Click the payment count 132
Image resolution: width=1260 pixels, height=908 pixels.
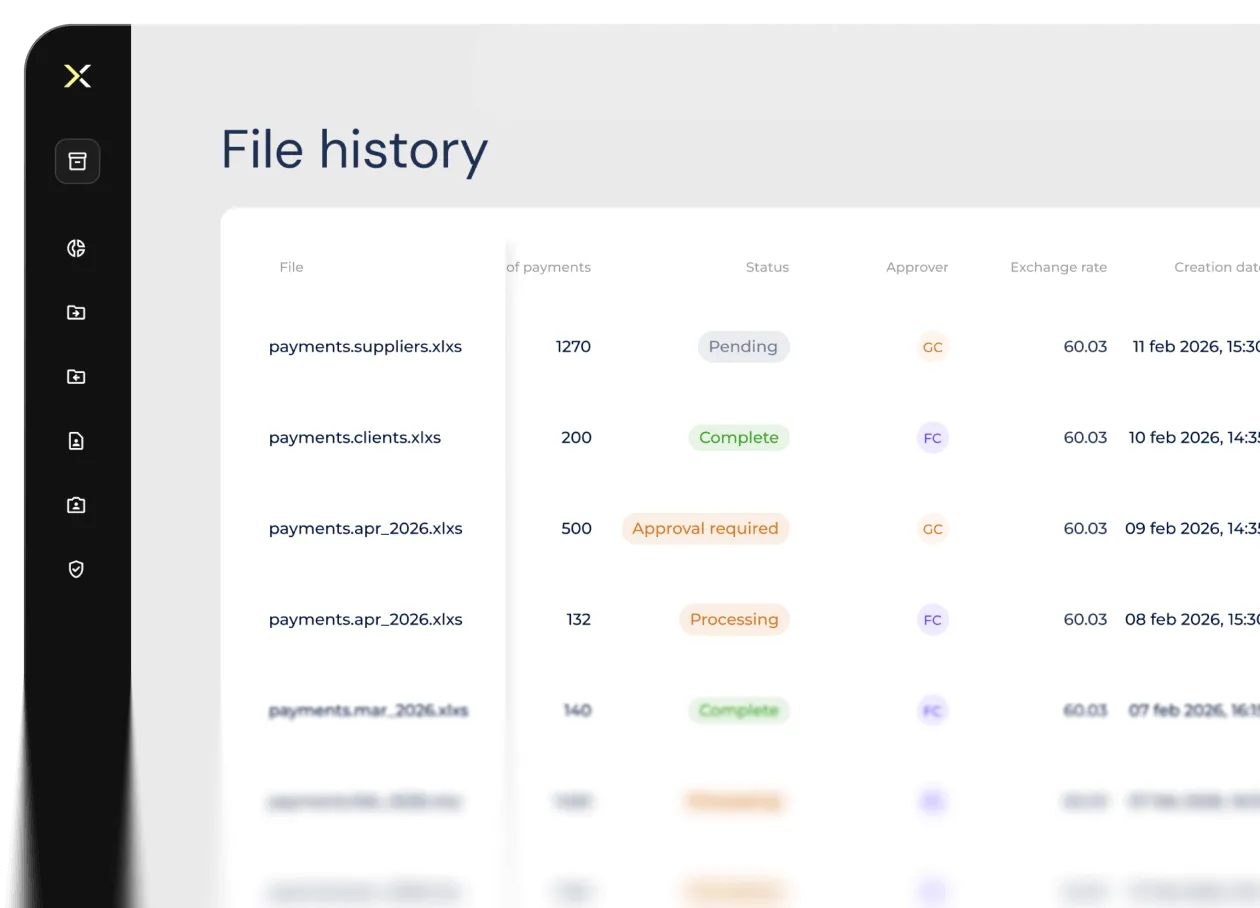[x=578, y=620]
